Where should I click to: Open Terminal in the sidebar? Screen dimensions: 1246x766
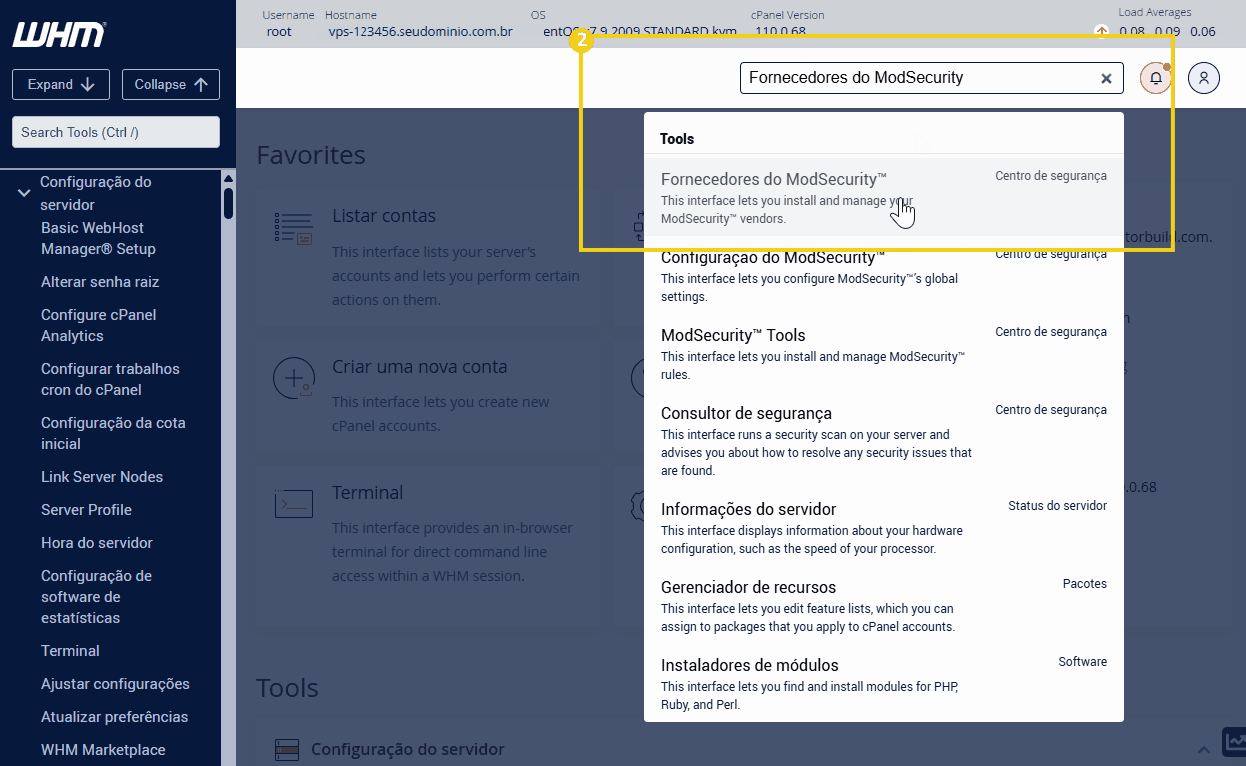click(x=70, y=651)
